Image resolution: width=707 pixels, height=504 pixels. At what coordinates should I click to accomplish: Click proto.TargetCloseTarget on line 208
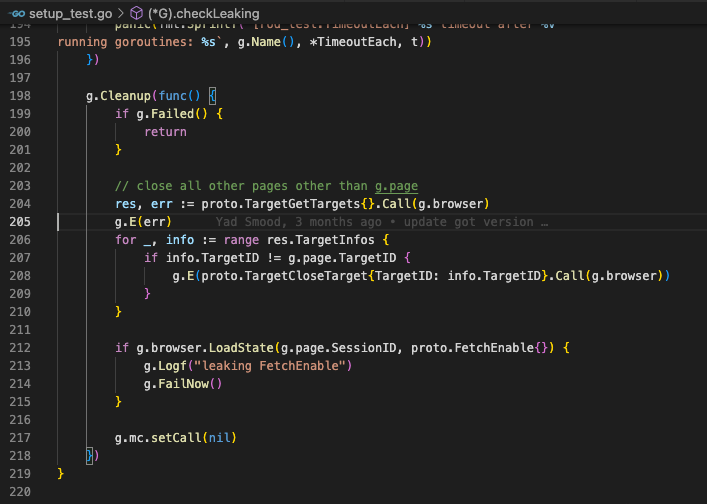click(285, 276)
